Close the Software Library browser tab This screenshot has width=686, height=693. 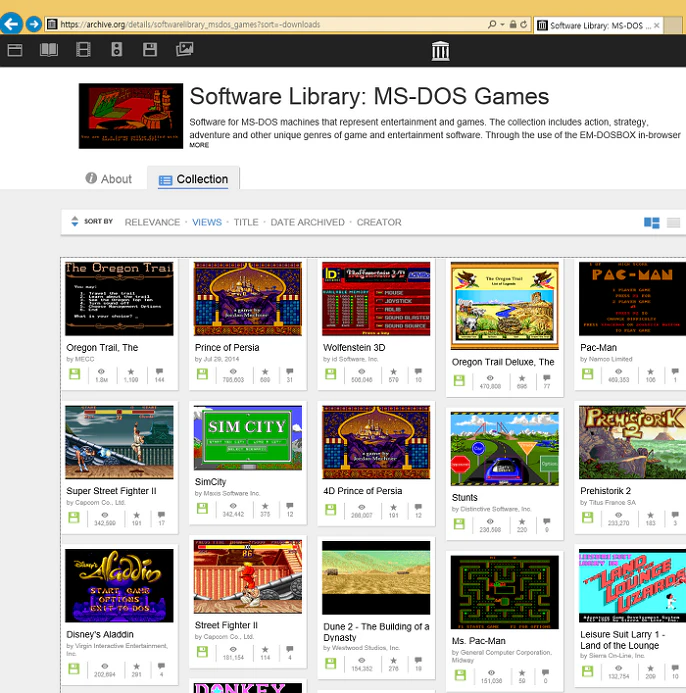[x=657, y=26]
